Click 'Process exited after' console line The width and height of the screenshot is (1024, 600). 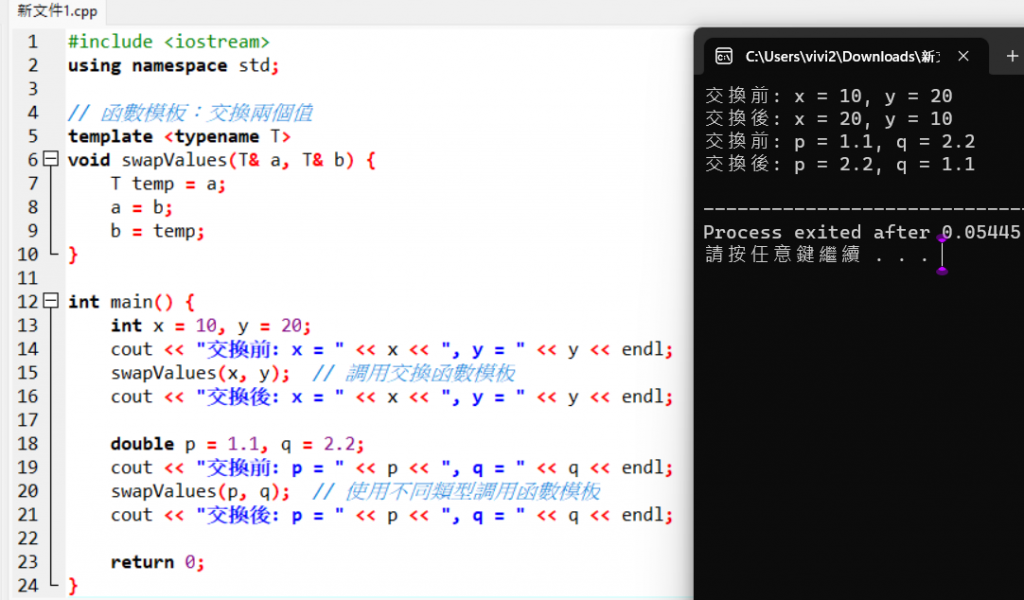click(x=861, y=232)
